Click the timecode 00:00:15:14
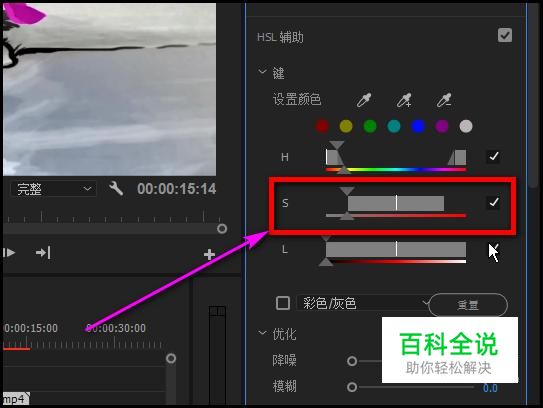The height and width of the screenshot is (408, 543). click(177, 189)
